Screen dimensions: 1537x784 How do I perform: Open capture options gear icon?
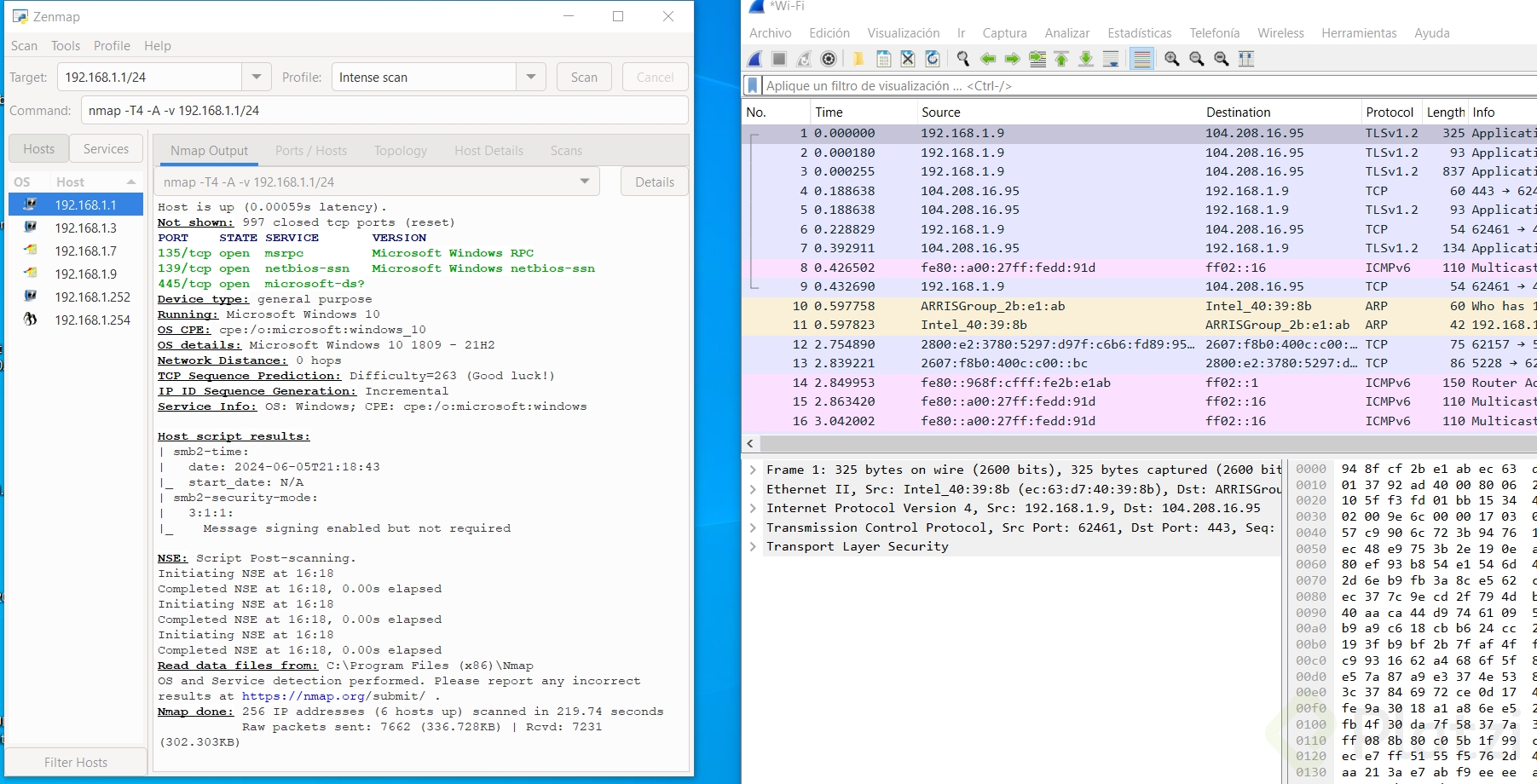[x=828, y=59]
